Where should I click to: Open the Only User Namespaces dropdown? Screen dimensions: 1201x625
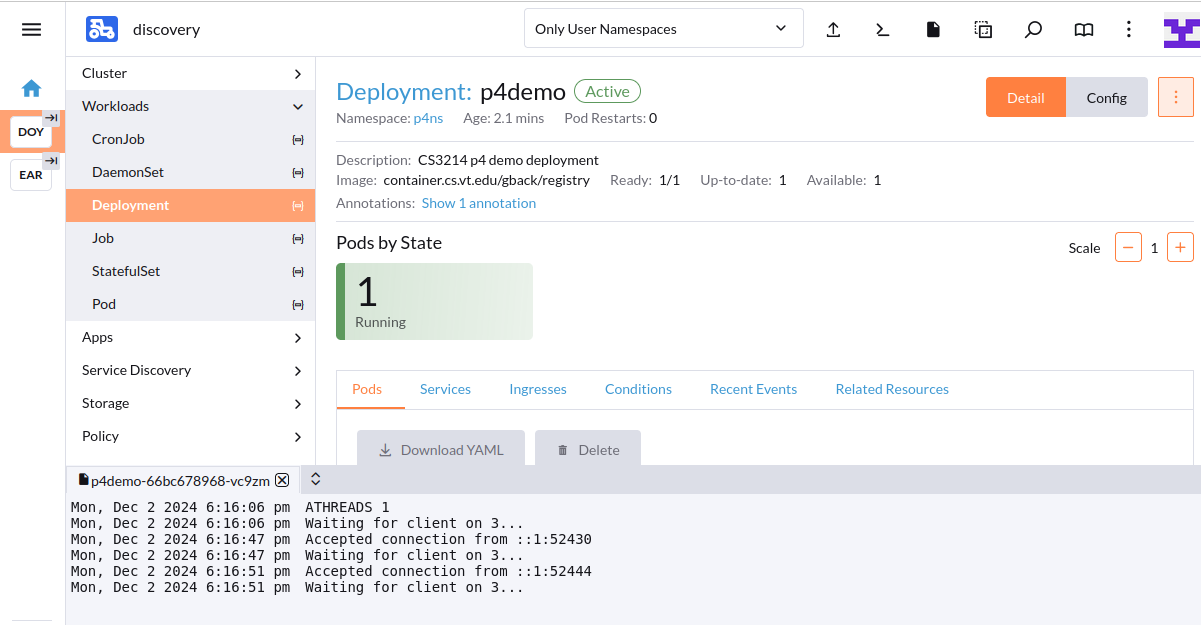tap(663, 29)
